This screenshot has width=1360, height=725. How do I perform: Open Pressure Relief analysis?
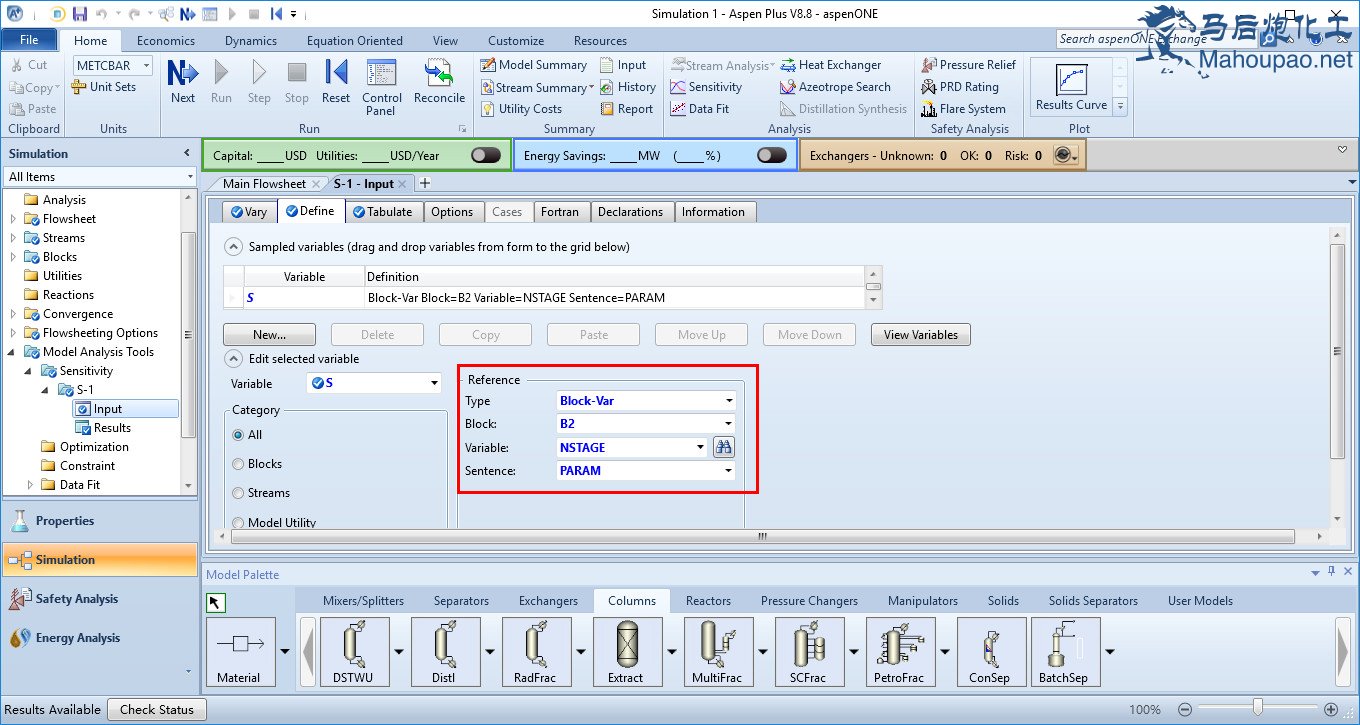click(x=968, y=65)
